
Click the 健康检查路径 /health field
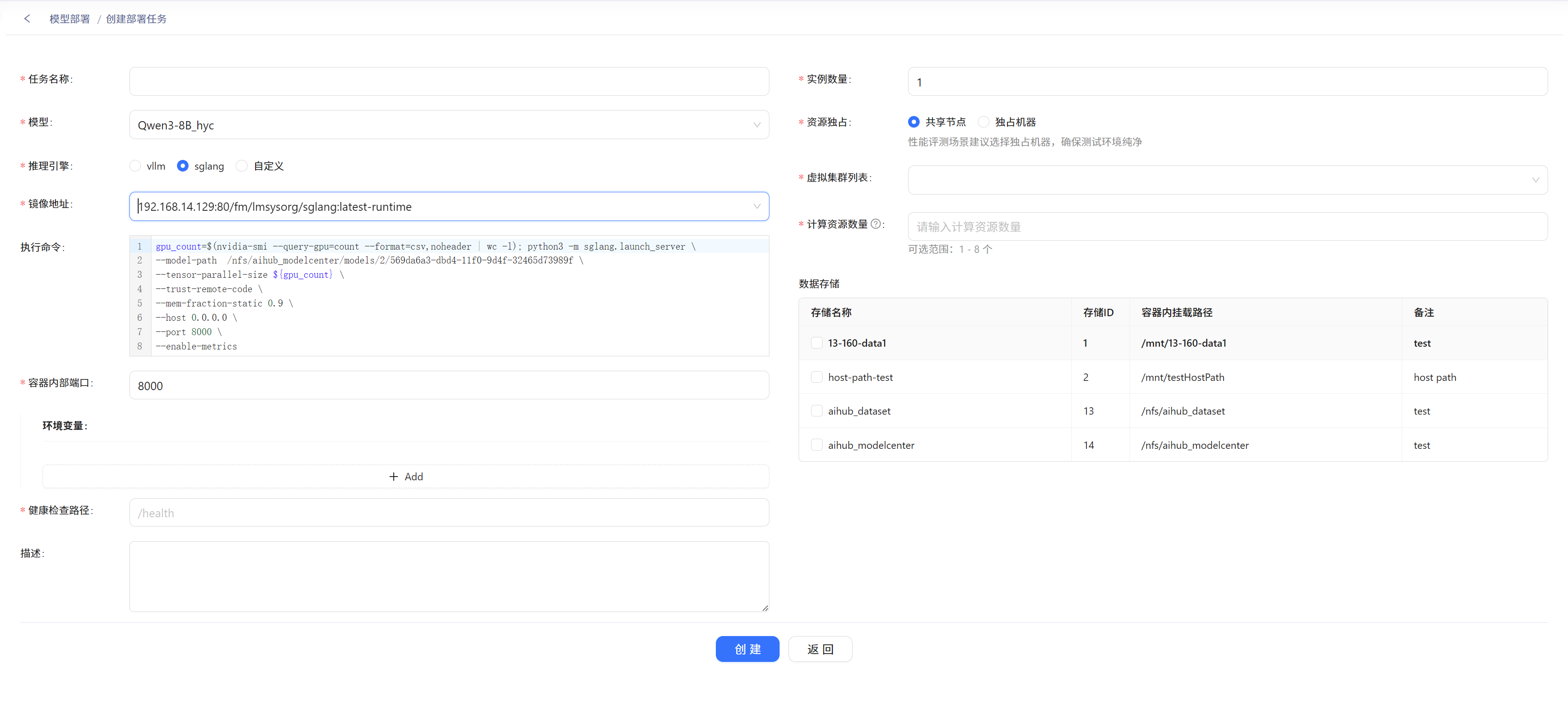tap(449, 513)
